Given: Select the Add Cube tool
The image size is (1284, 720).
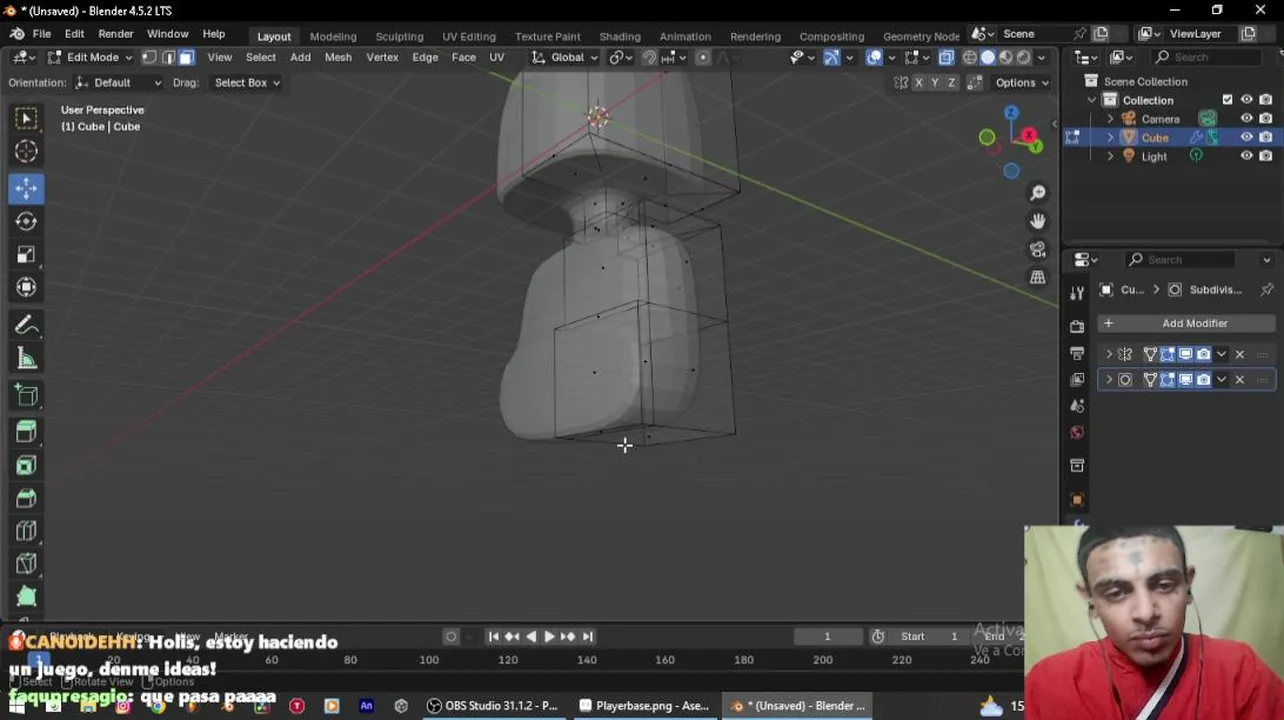Looking at the screenshot, I should (26, 396).
